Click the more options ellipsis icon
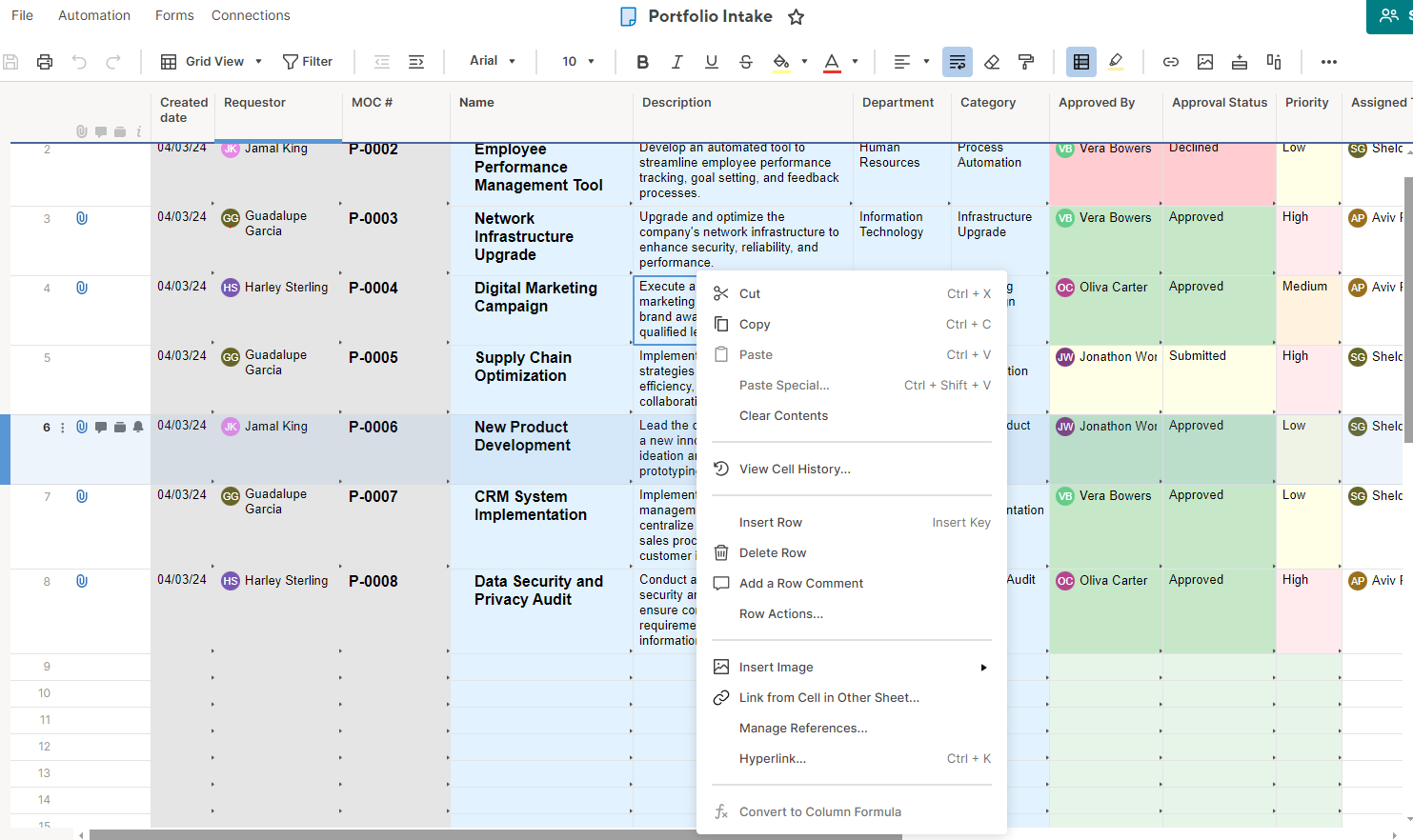The height and width of the screenshot is (840, 1413). 1329,62
